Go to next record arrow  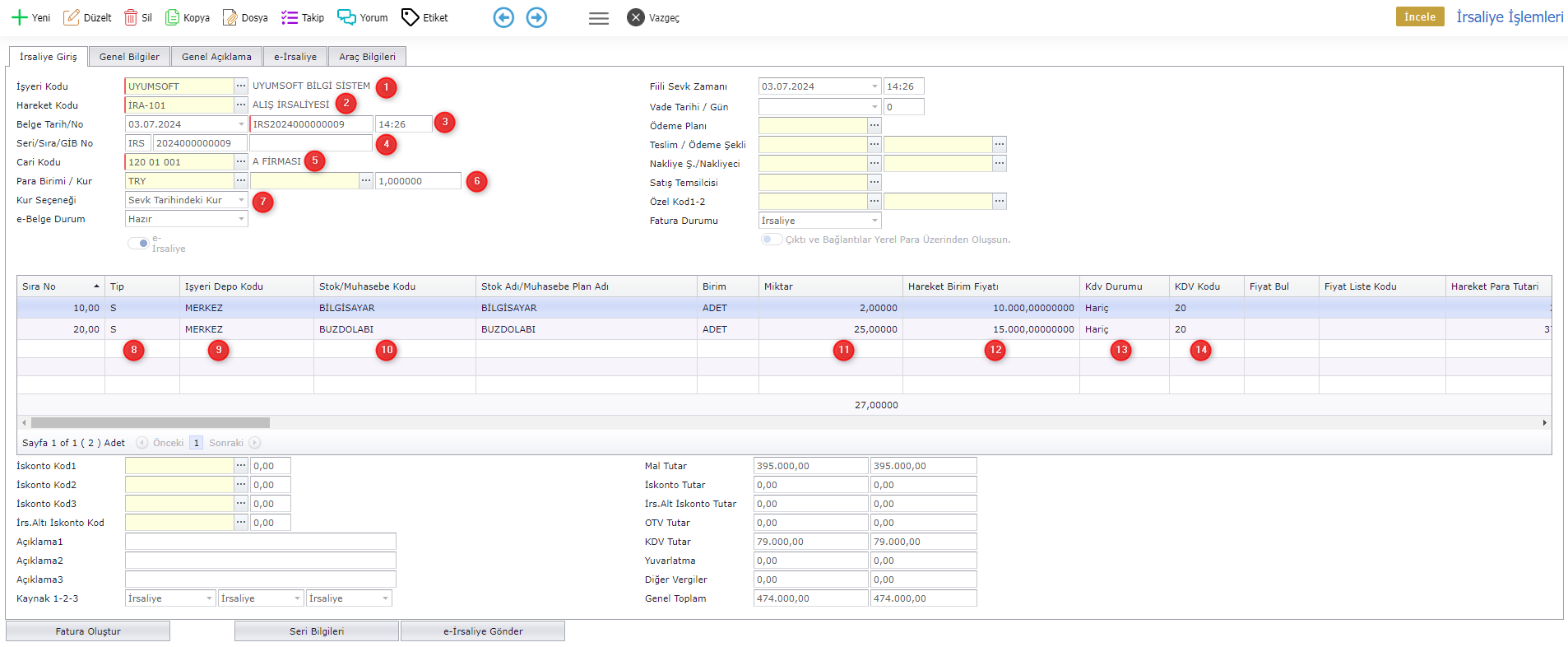point(536,17)
